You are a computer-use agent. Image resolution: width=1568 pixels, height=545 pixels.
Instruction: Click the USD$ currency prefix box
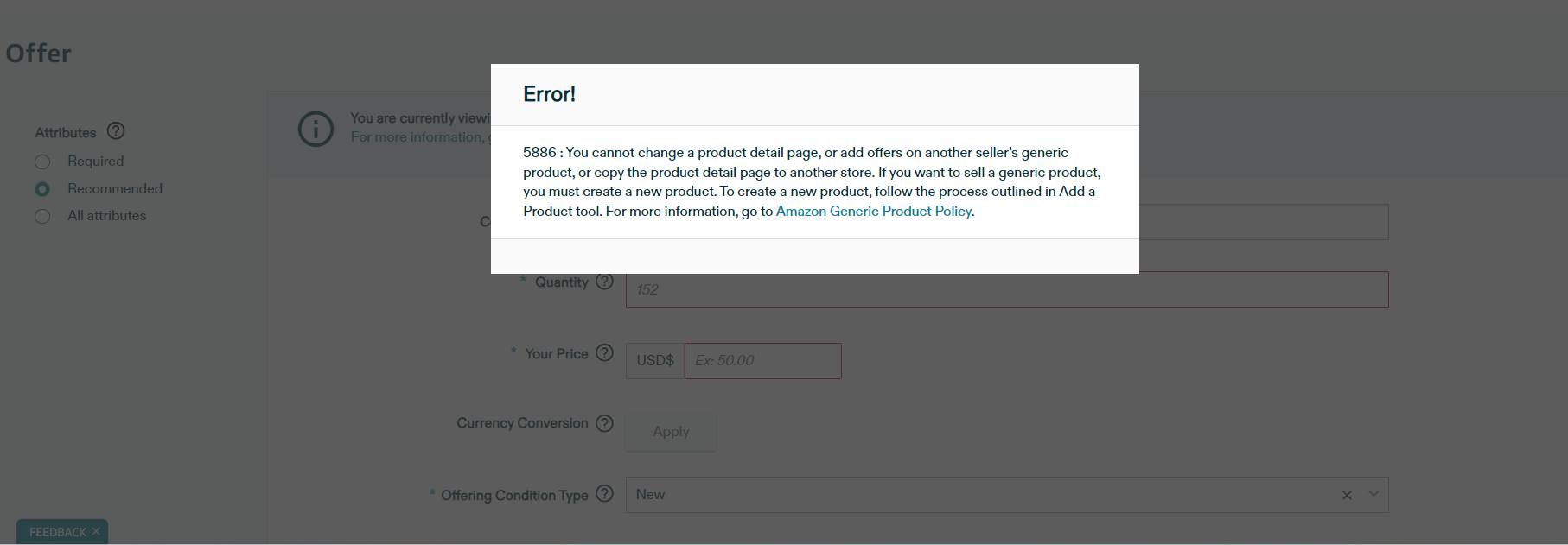655,361
